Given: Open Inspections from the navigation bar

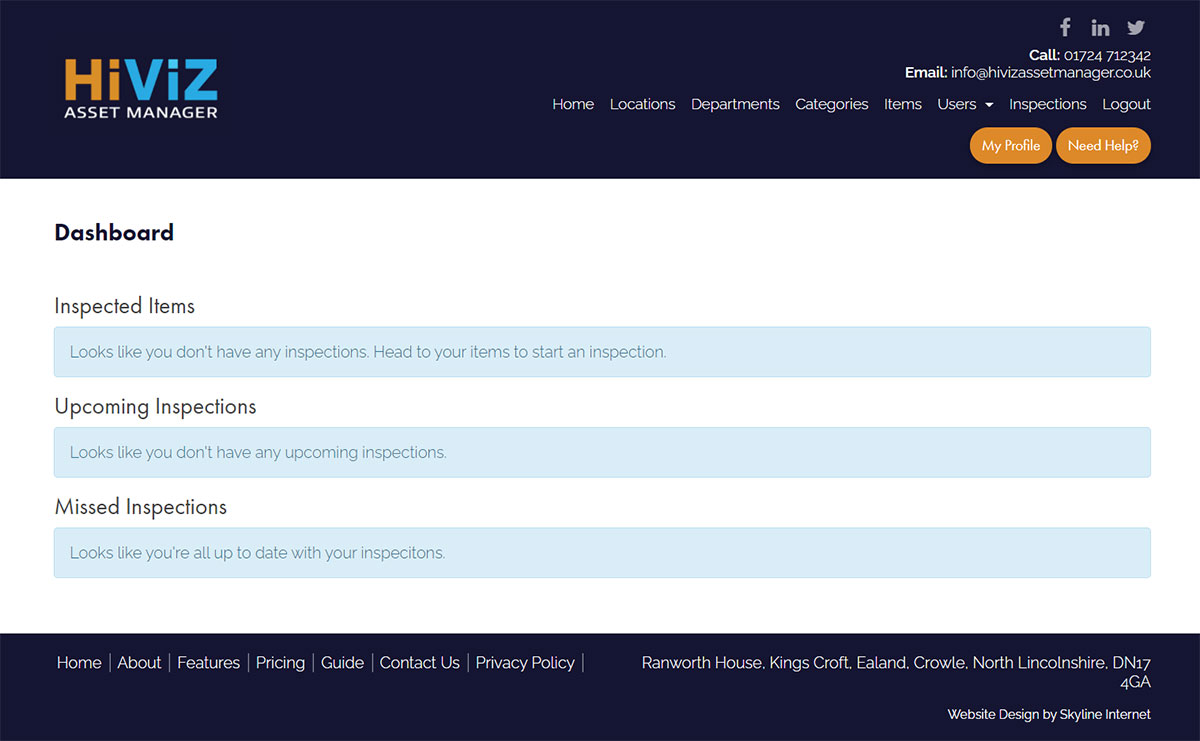Looking at the screenshot, I should point(1047,104).
